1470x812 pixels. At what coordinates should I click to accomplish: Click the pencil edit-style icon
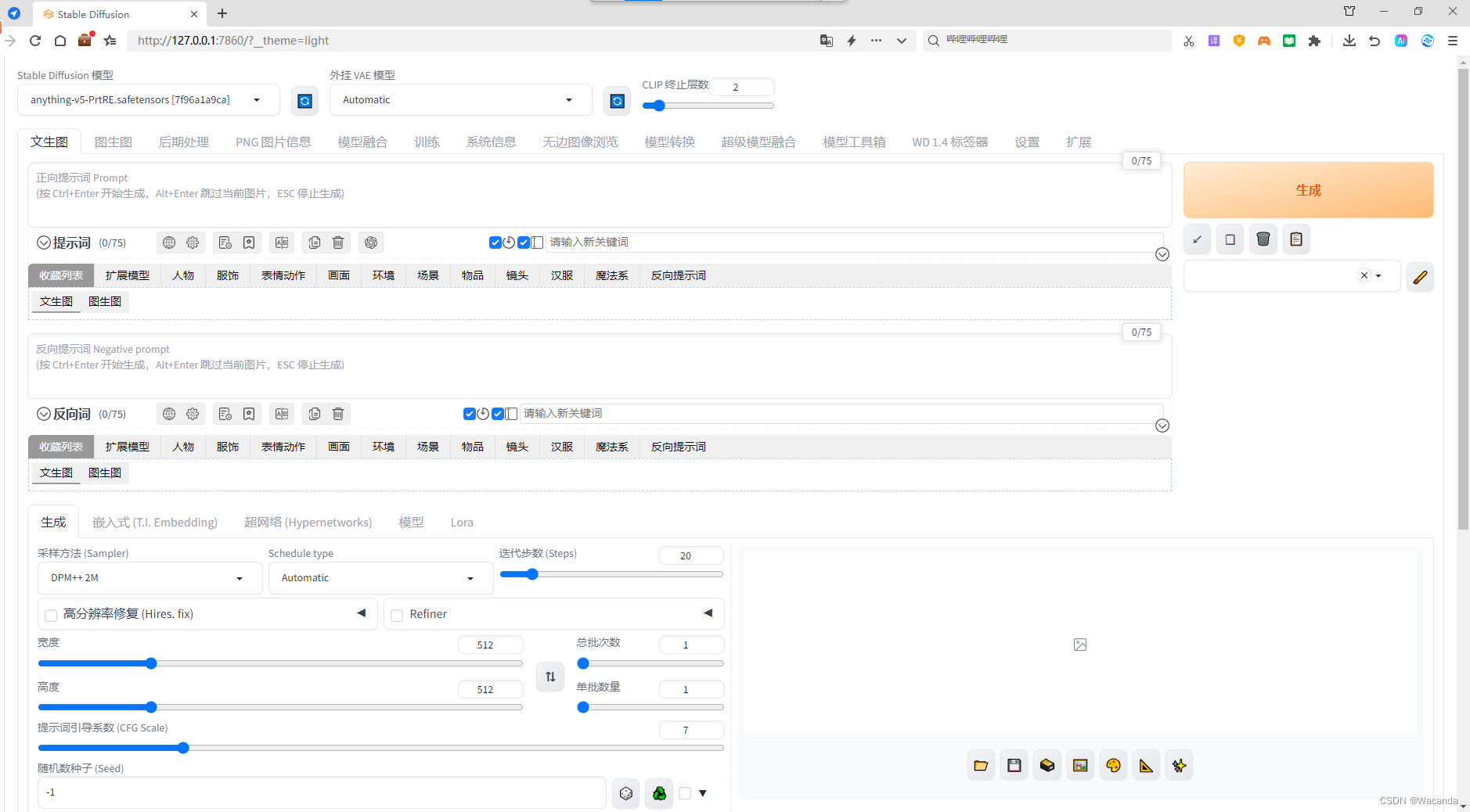(x=1420, y=276)
